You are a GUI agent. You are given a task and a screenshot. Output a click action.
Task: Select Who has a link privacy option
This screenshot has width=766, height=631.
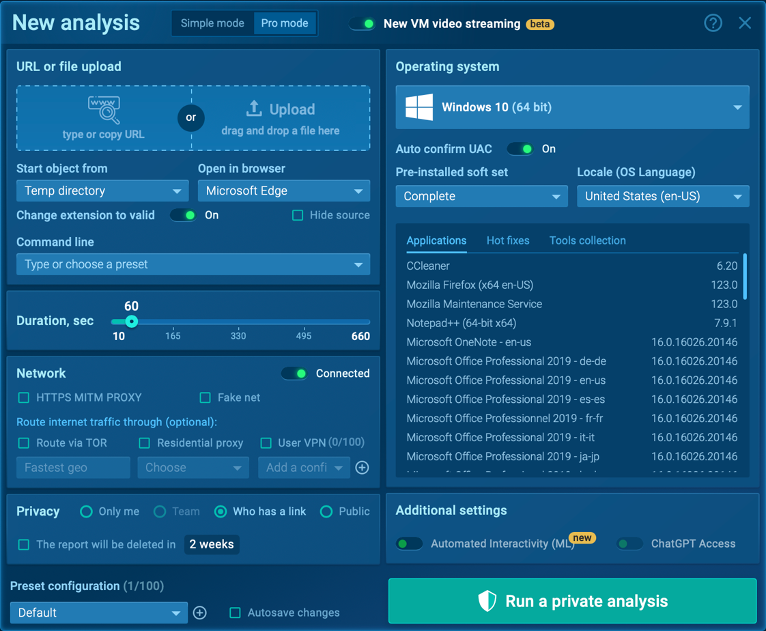(220, 511)
